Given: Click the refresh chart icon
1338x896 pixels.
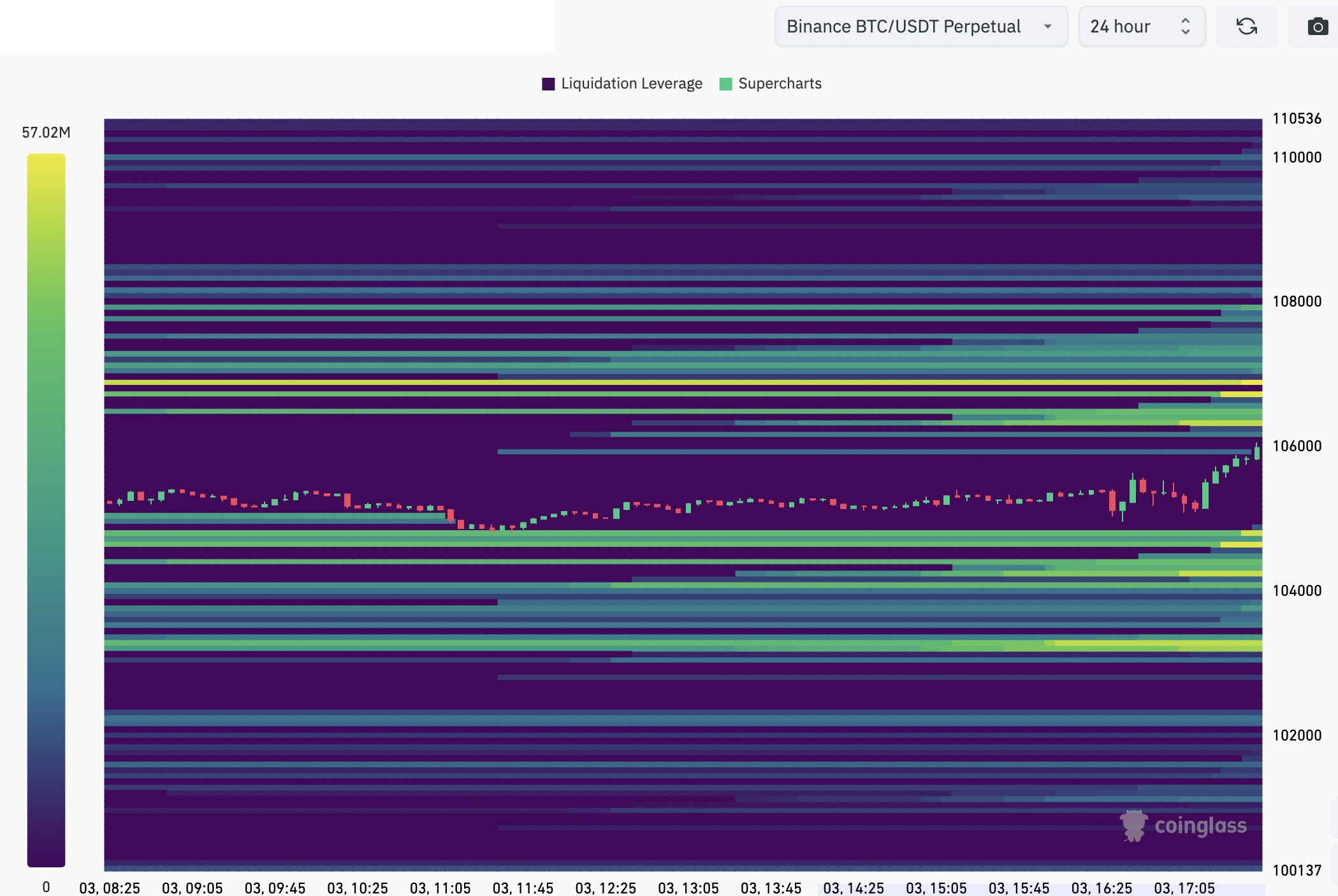Looking at the screenshot, I should (1246, 27).
